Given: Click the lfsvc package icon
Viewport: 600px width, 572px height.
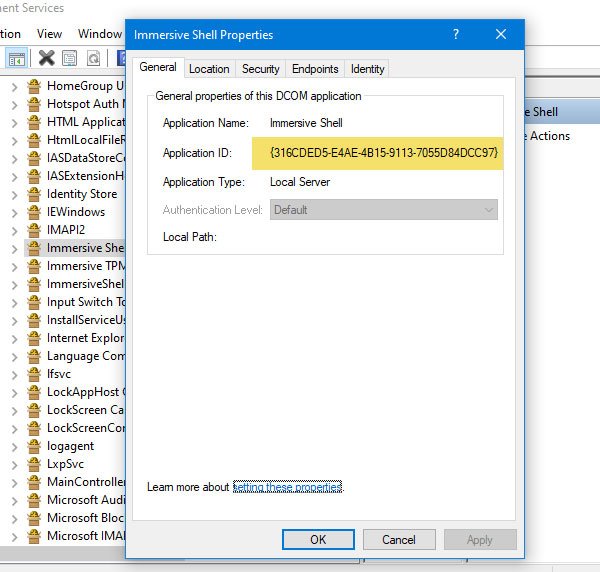Looking at the screenshot, I should (34, 374).
